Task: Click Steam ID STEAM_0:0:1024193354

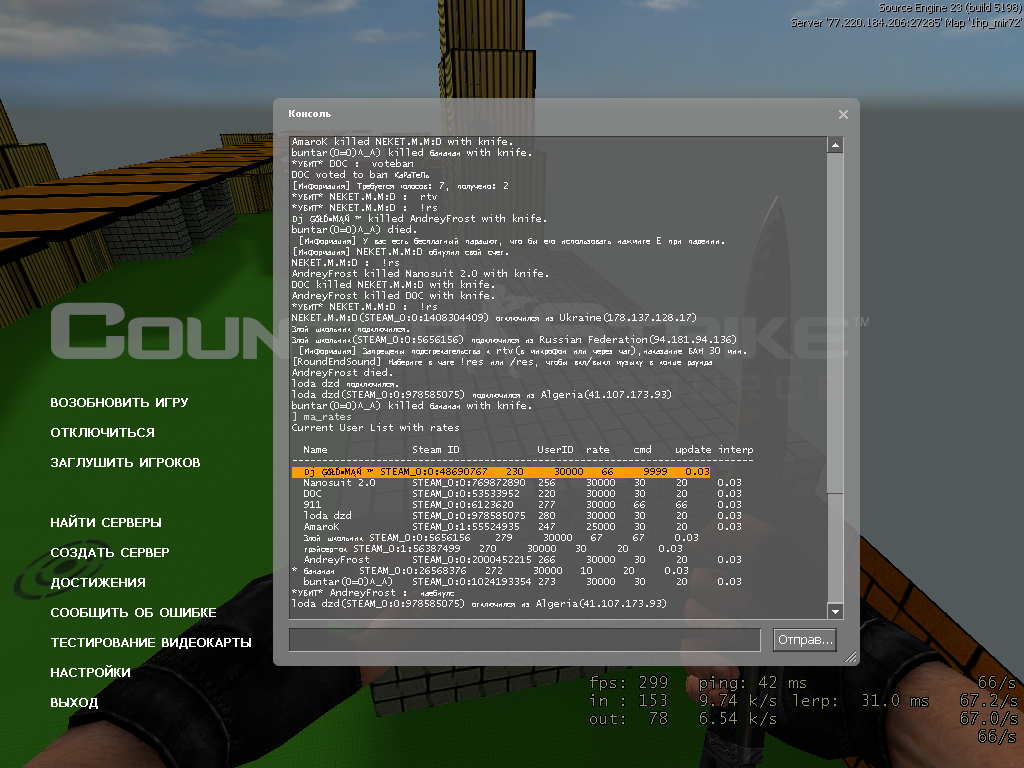Action: point(472,582)
